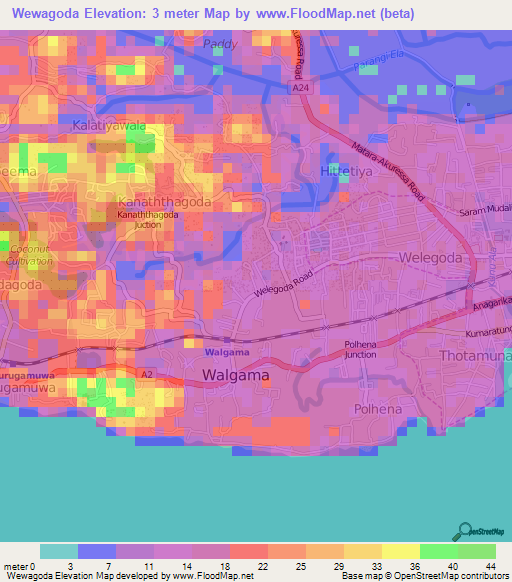Screen dimensions: 512x582
Task: Click the large Kanaththagoda label
Action: click(164, 202)
